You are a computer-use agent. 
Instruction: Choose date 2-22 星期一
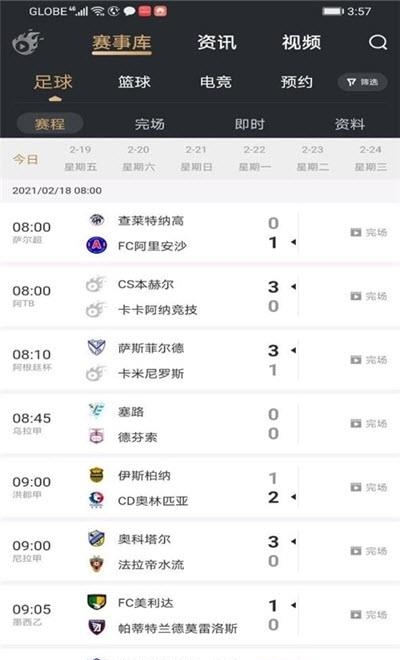254,158
